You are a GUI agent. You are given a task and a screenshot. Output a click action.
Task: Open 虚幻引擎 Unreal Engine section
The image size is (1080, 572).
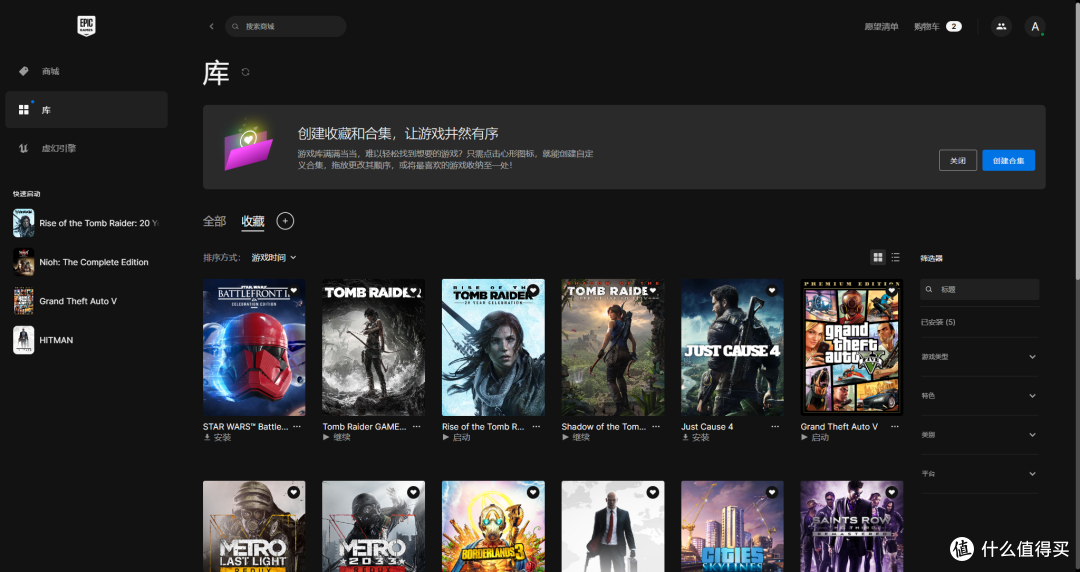(x=86, y=148)
